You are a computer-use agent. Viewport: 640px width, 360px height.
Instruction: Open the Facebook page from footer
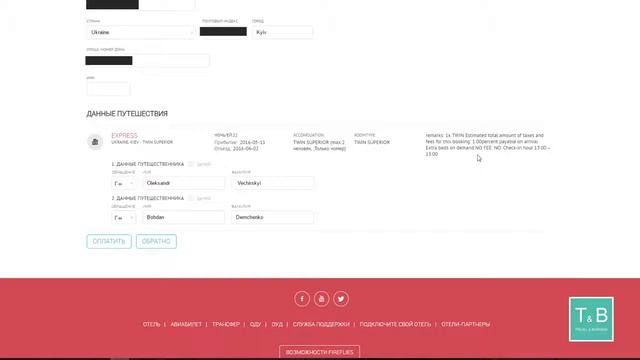coord(302,299)
